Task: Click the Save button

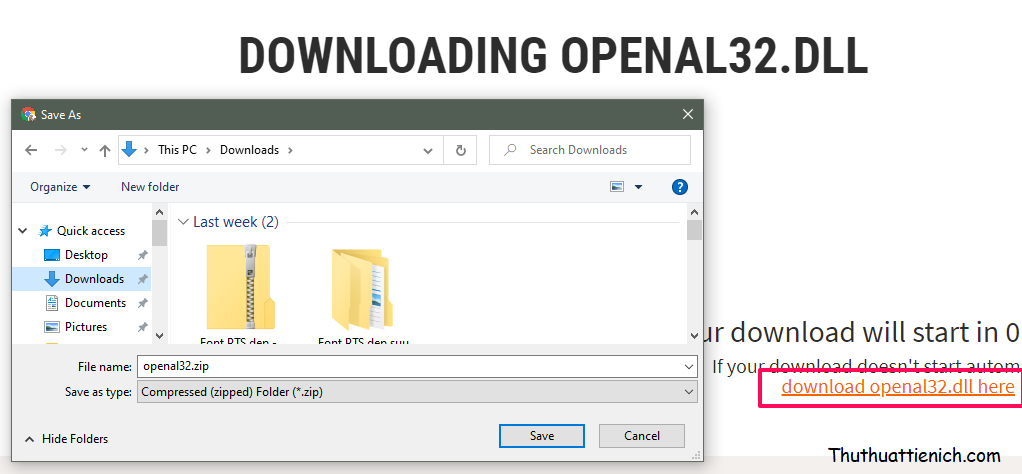Action: (x=542, y=436)
